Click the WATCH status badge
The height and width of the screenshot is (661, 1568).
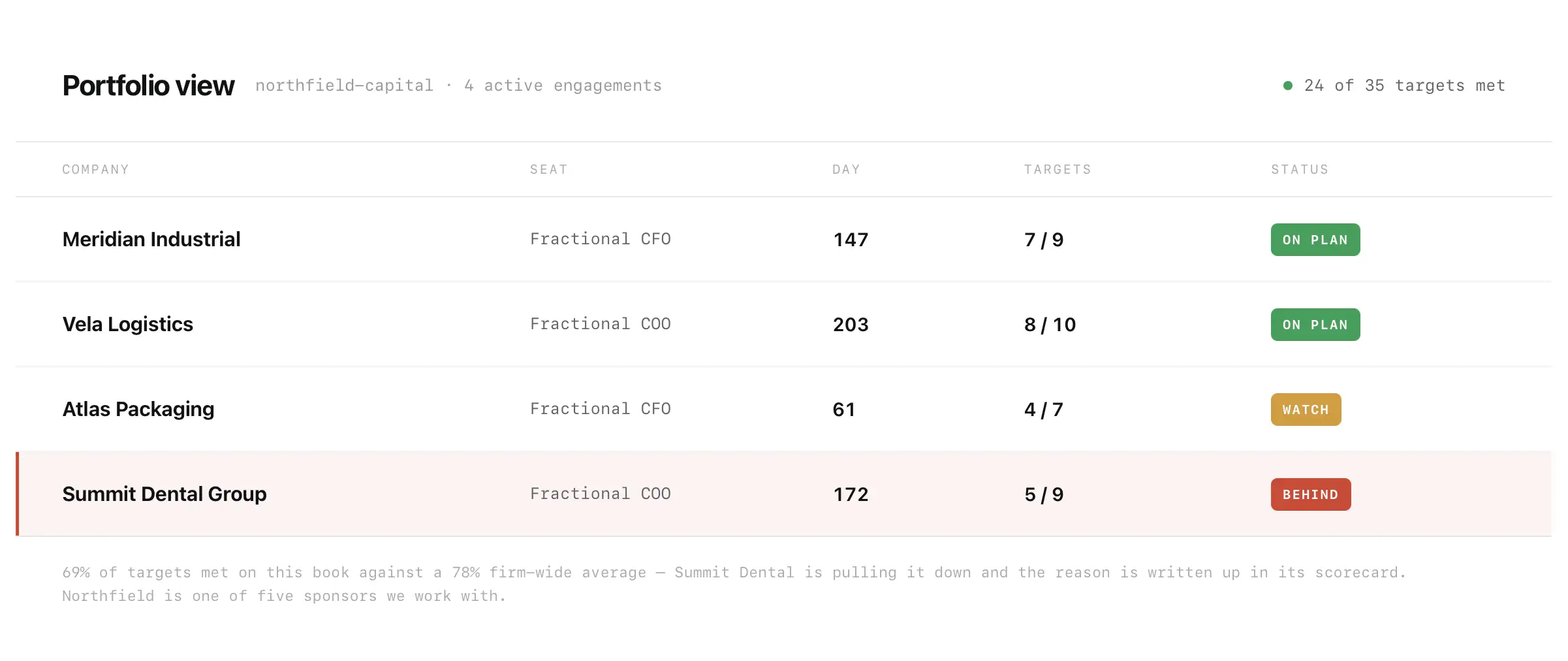tap(1306, 410)
